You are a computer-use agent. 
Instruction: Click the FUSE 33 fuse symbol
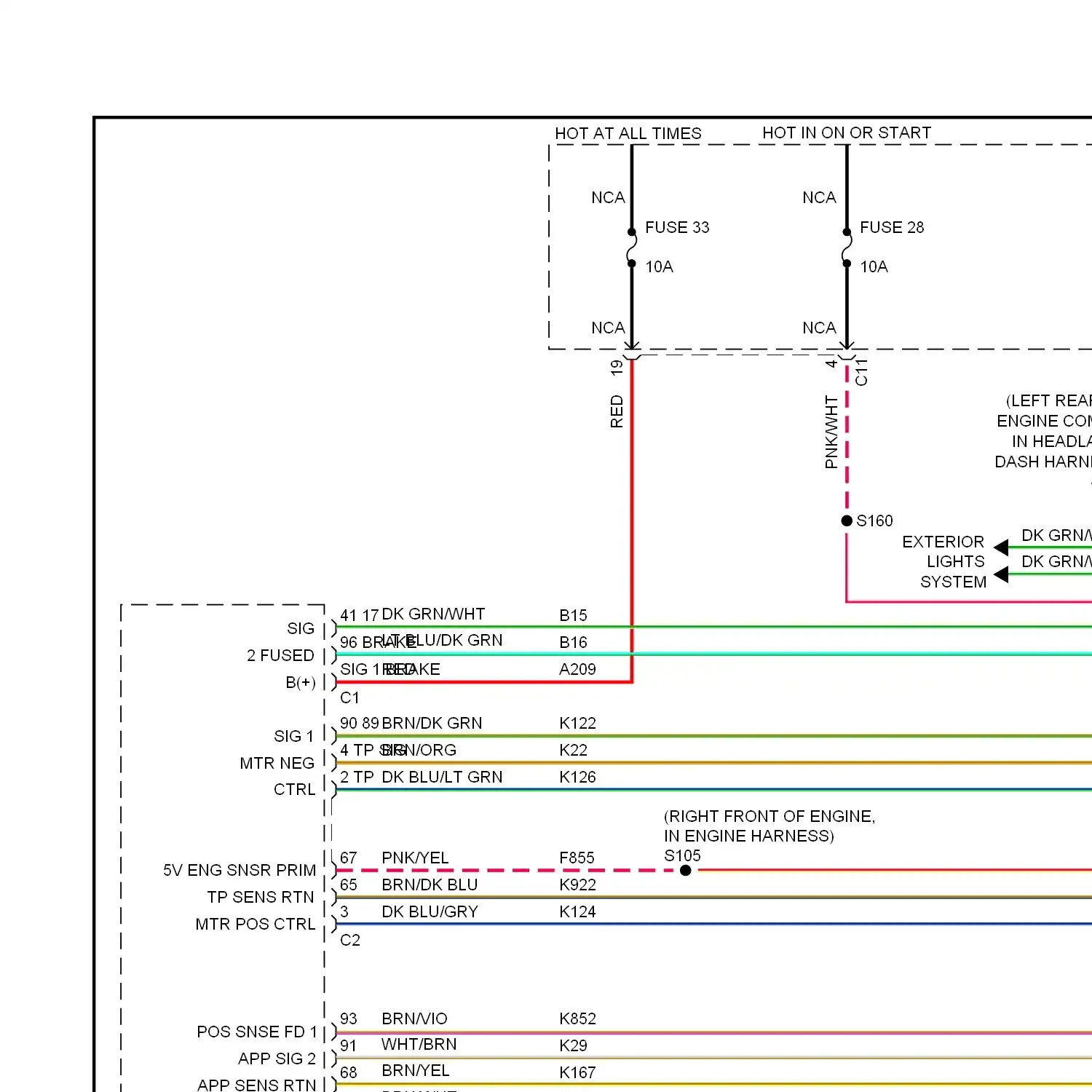pyautogui.click(x=632, y=248)
